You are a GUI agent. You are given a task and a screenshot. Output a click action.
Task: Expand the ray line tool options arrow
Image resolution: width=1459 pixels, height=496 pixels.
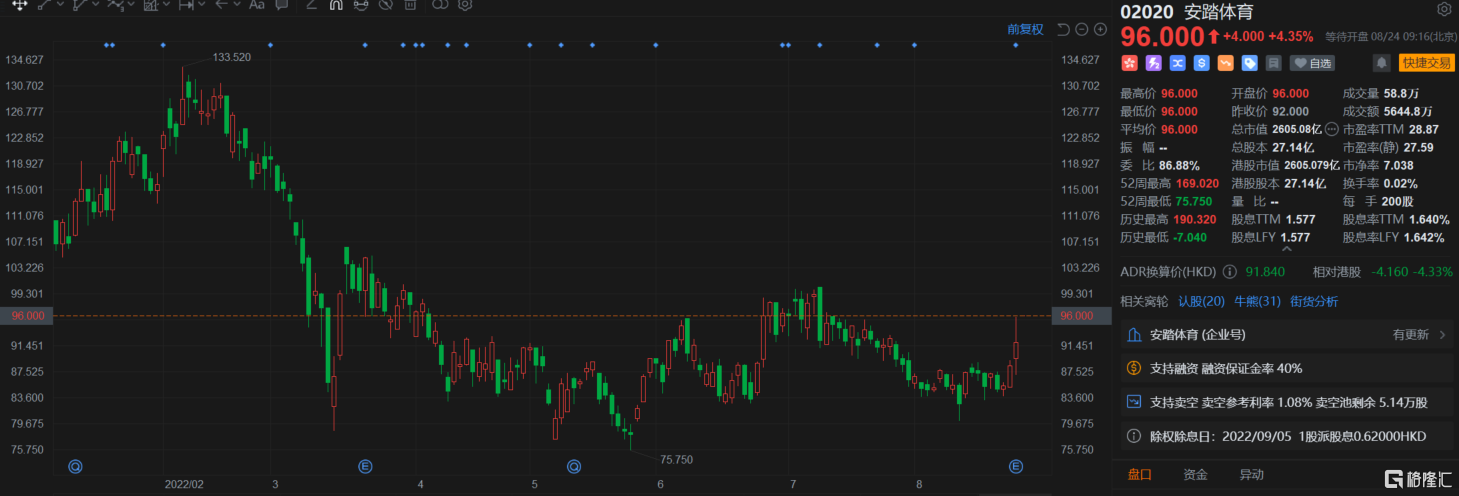[96, 4]
